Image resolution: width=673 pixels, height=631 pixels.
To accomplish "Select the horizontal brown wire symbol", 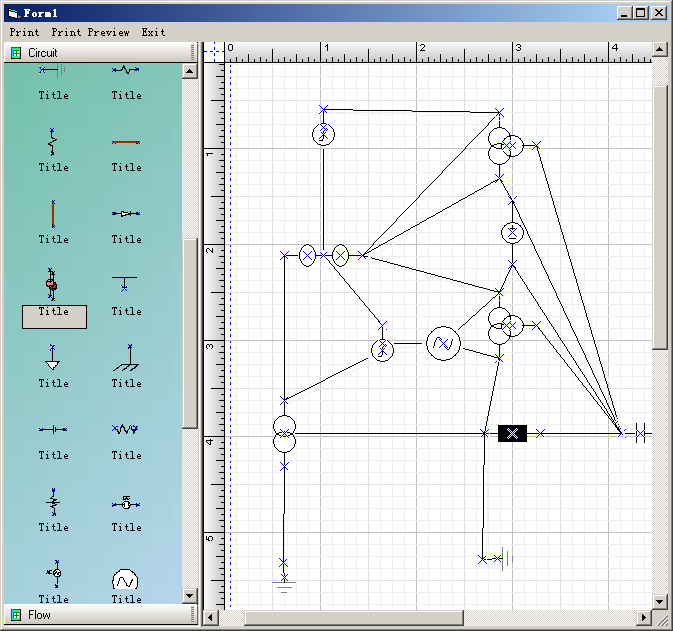I will (126, 142).
